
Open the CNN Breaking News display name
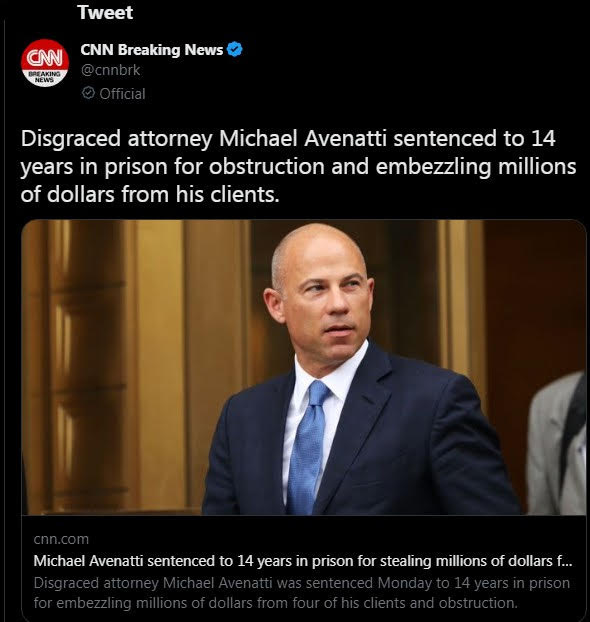152,50
